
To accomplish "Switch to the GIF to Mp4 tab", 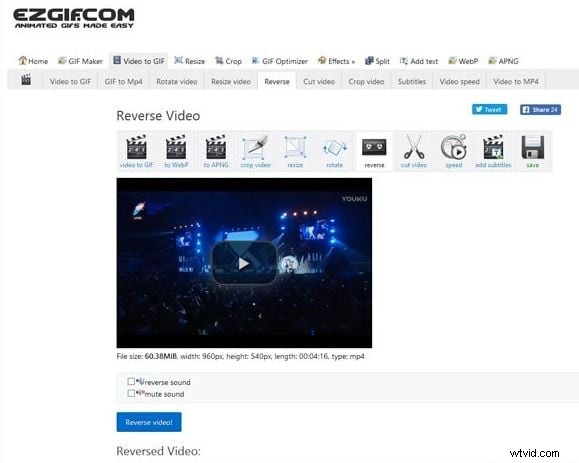I will pos(123,82).
